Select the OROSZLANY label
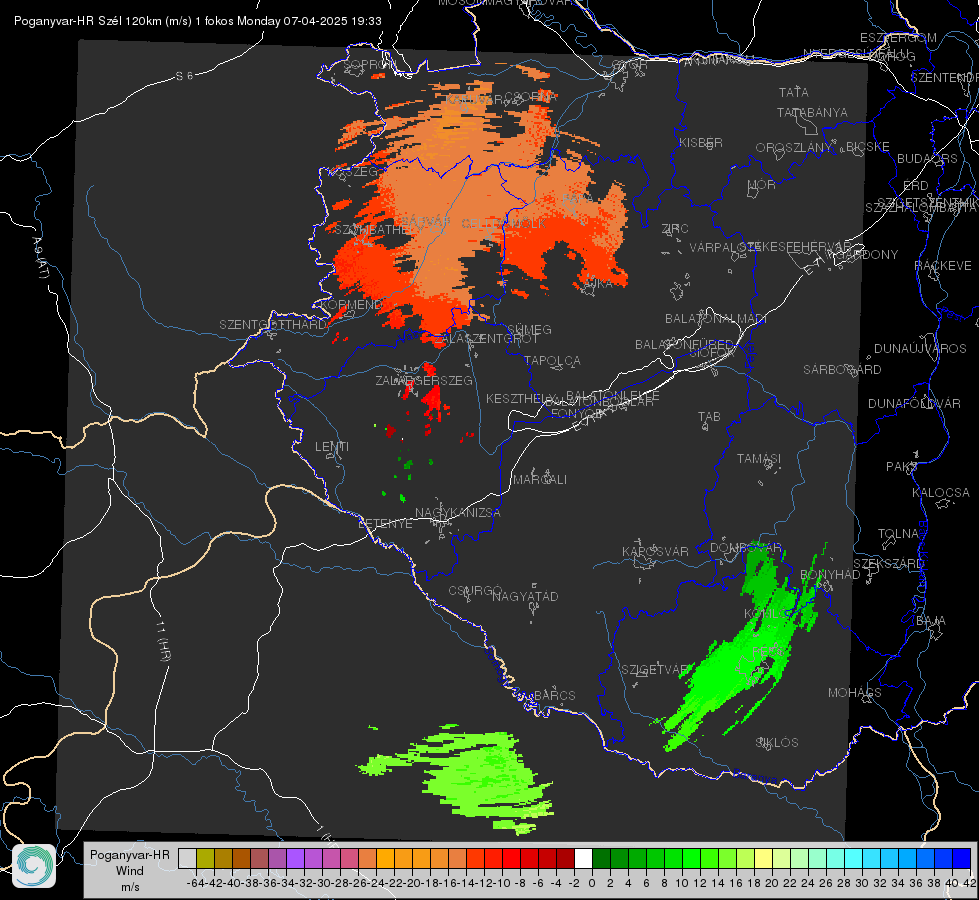 (794, 148)
